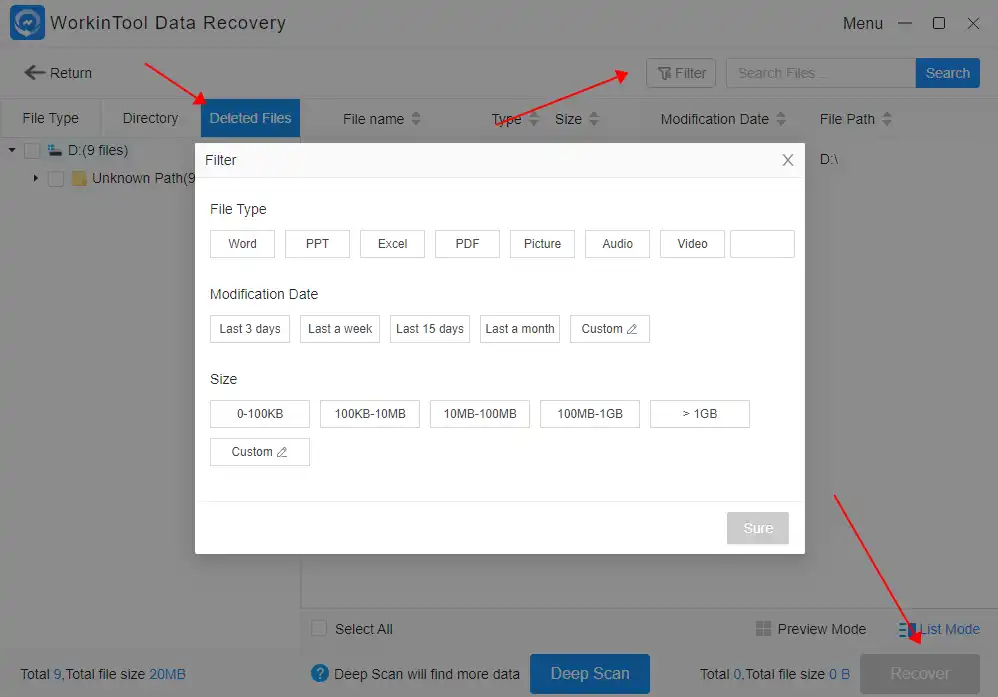Image resolution: width=998 pixels, height=697 pixels.
Task: Select Audio file type filter
Action: [617, 244]
